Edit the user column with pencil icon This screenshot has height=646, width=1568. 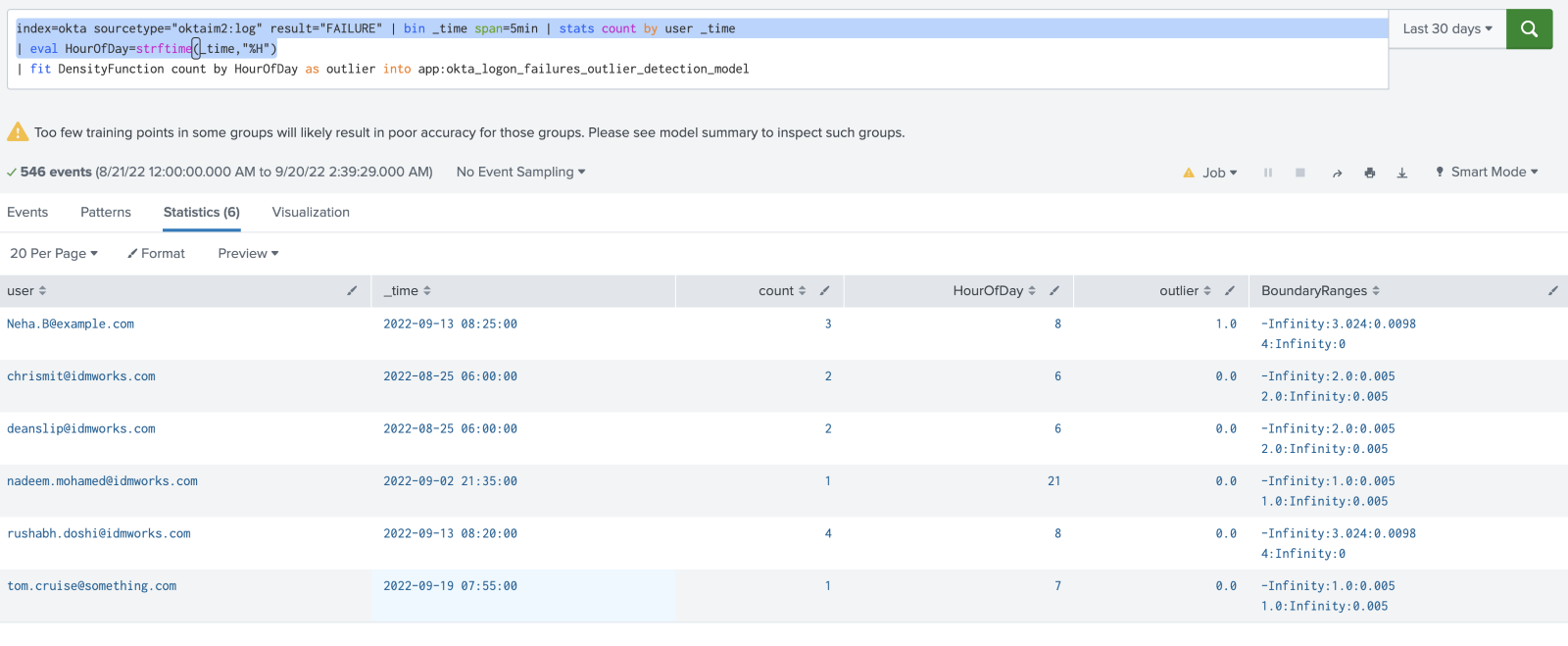click(352, 291)
